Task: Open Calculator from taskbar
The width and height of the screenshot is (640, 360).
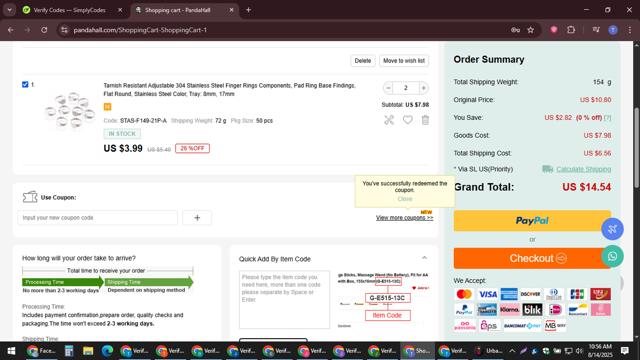Action: point(69,351)
